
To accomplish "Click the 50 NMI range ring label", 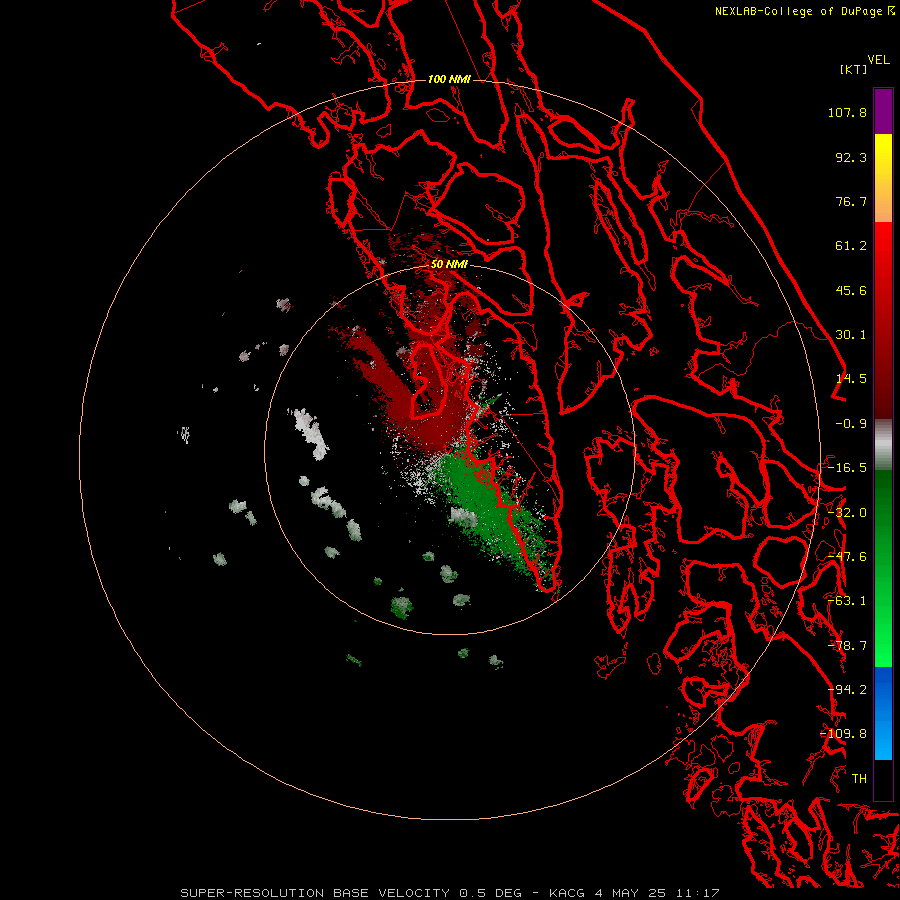I will 449,264.
